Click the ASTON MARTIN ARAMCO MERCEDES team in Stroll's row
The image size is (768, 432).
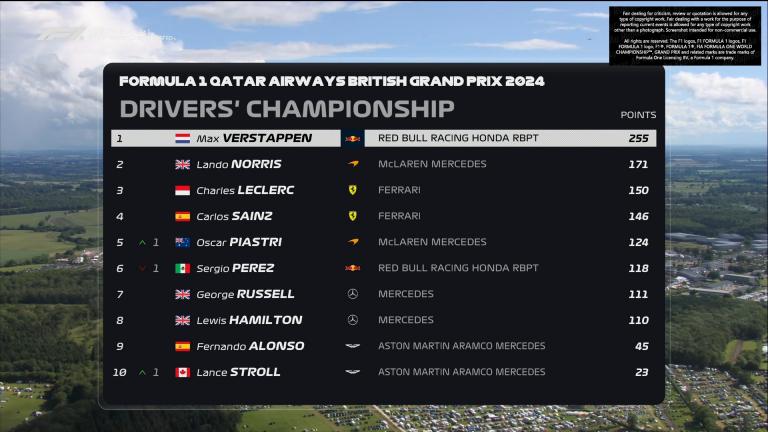461,372
